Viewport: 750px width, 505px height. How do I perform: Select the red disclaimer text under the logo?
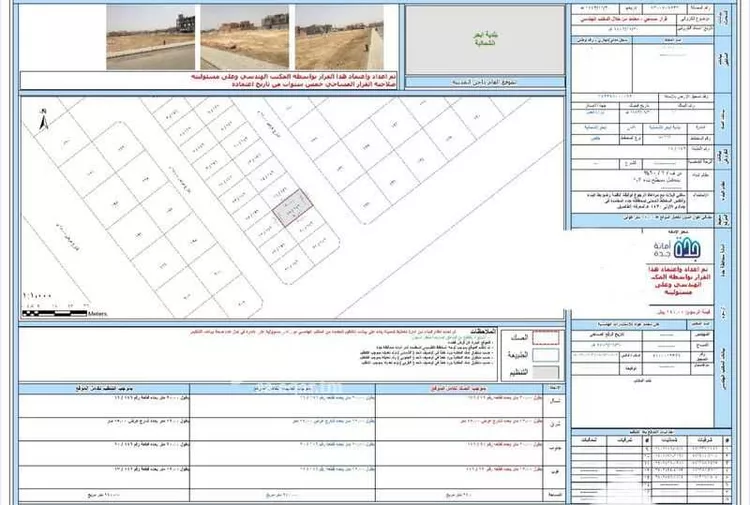pyautogui.click(x=680, y=281)
